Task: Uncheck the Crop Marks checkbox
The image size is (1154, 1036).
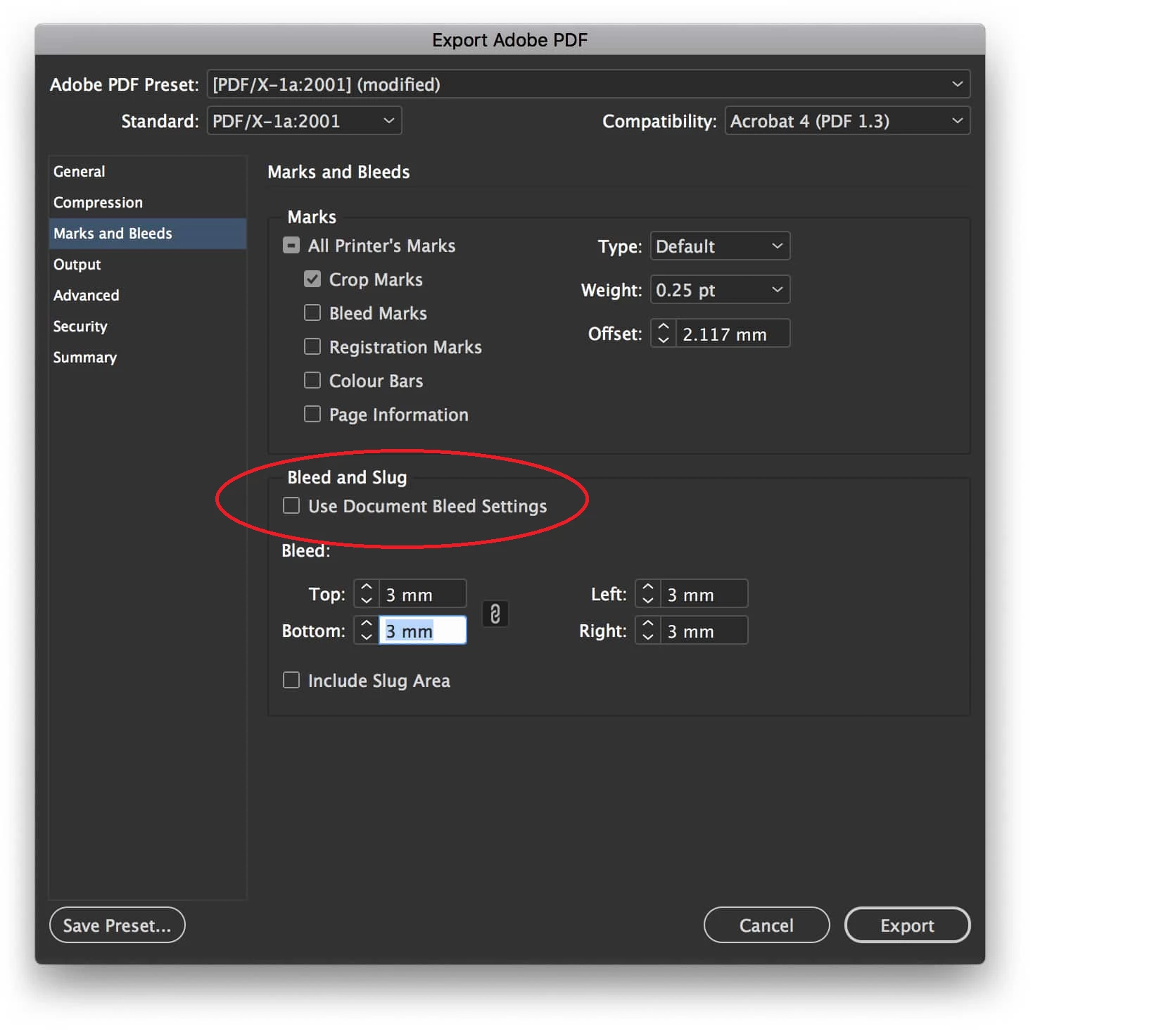Action: tap(312, 279)
